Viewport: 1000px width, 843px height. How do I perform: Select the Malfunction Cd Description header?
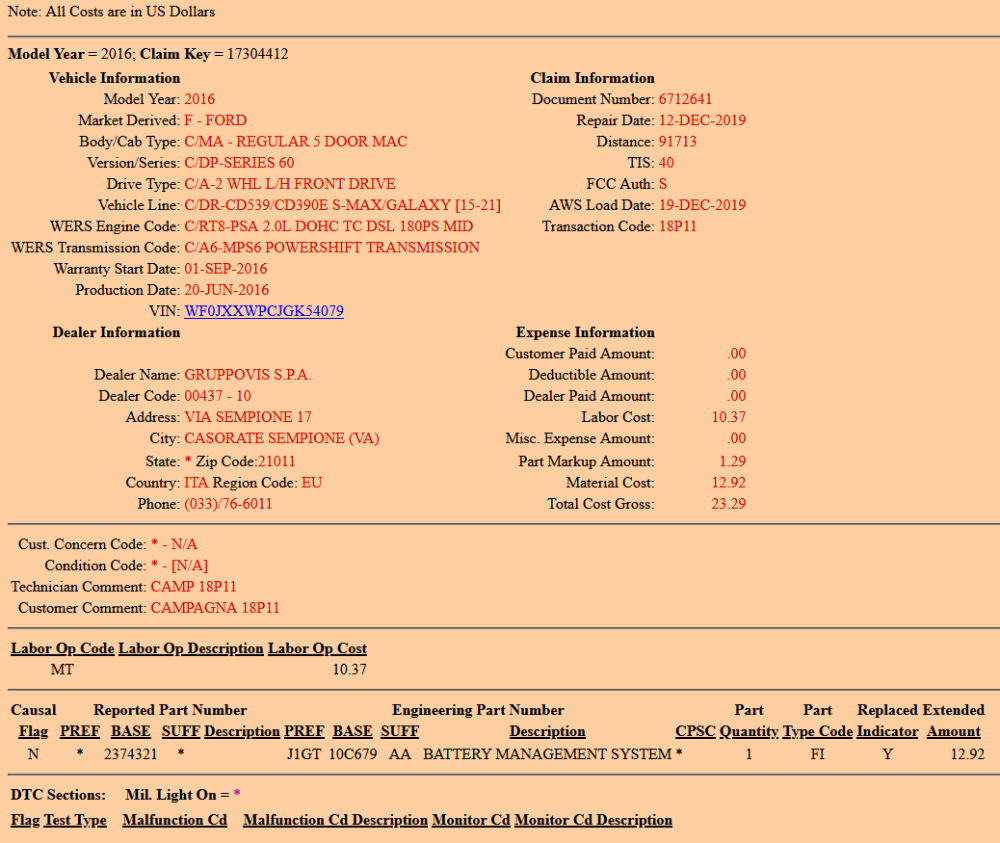(335, 820)
